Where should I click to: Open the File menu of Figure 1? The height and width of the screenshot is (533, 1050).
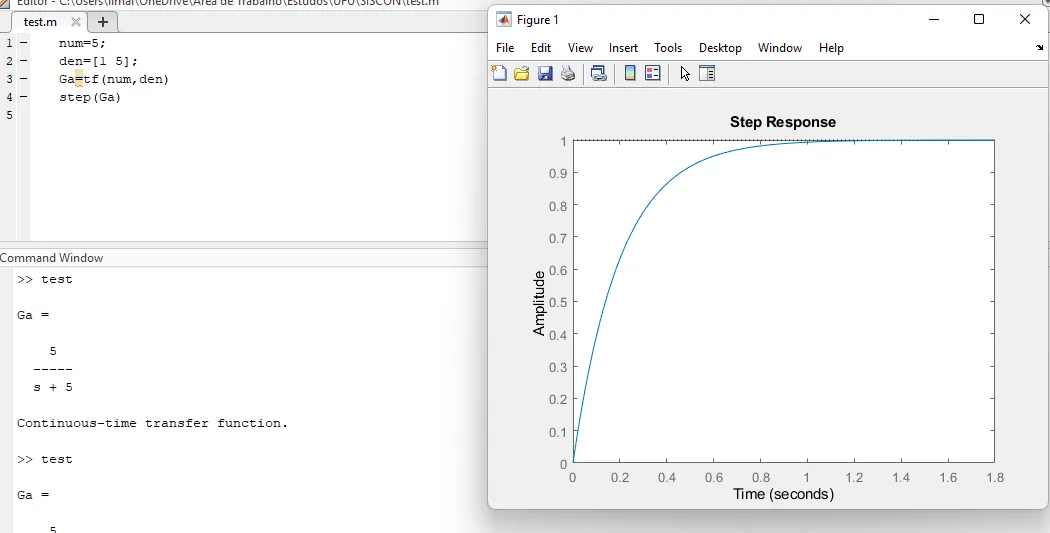point(505,48)
